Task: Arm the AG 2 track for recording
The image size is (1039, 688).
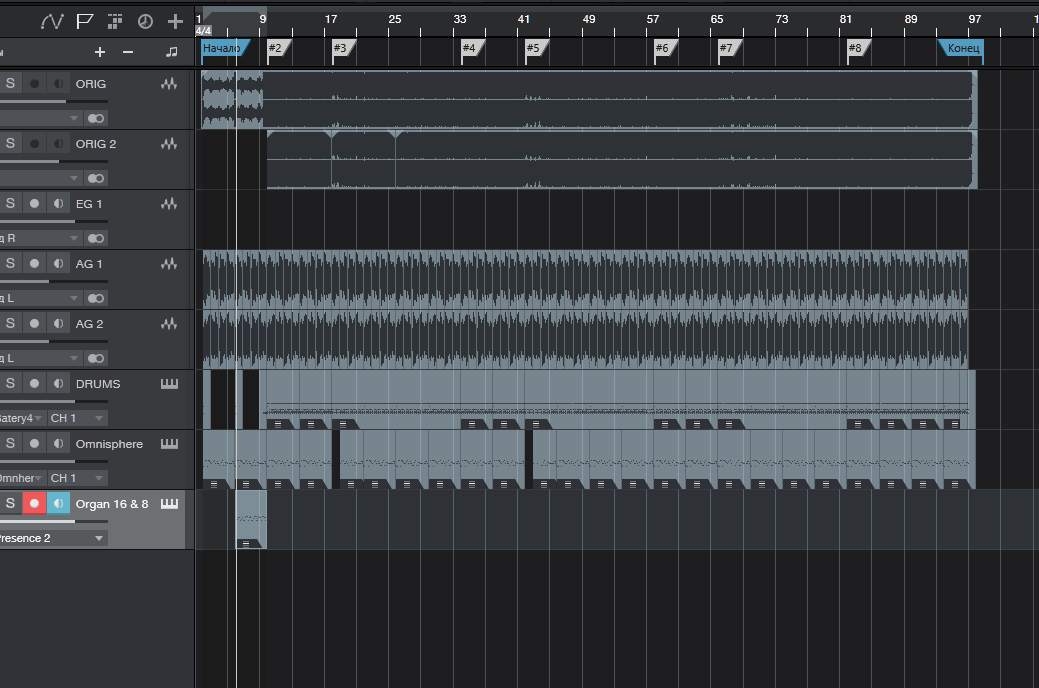Action: [34, 323]
